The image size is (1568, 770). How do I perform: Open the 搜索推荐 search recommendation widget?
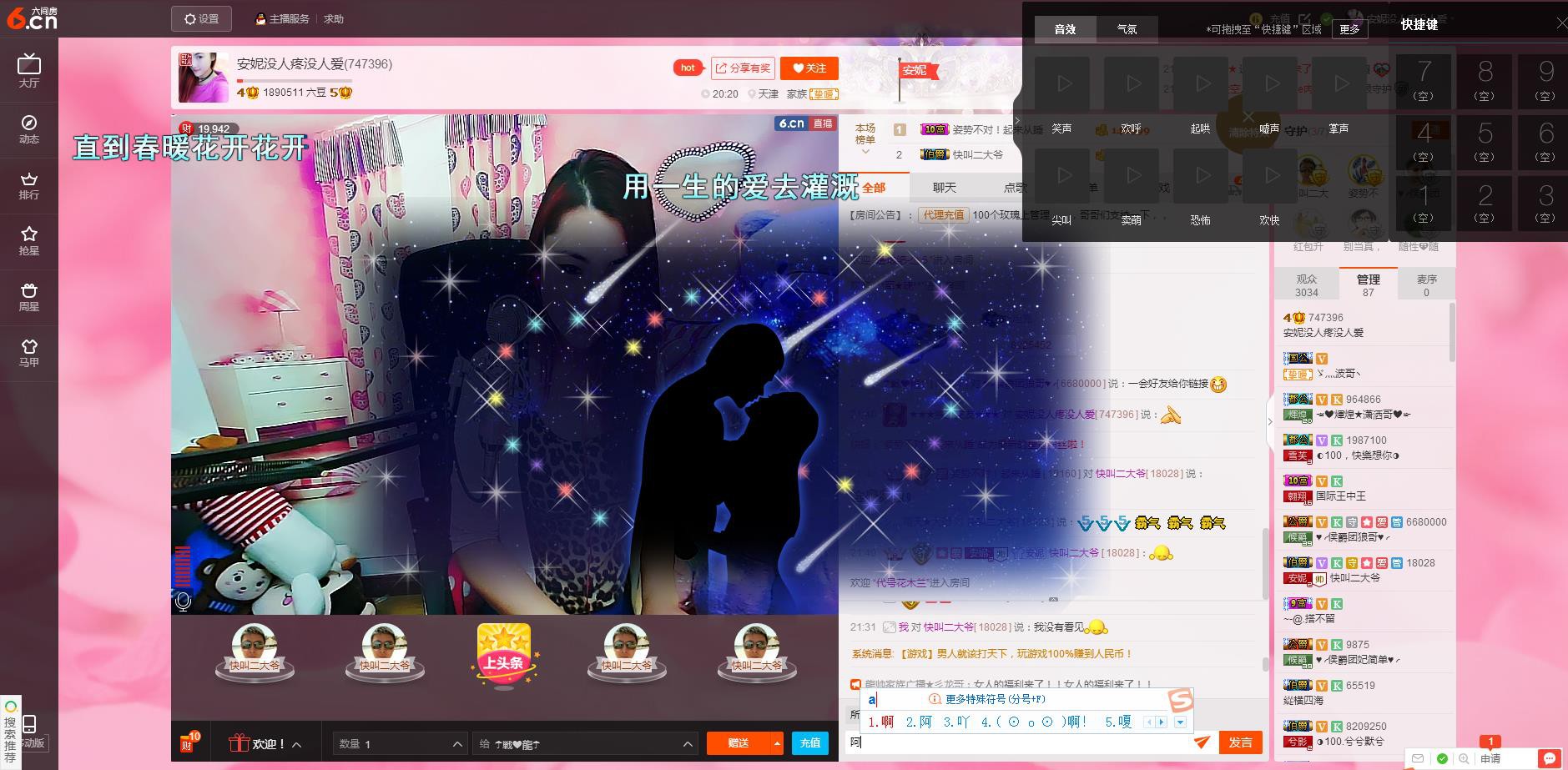[10, 732]
